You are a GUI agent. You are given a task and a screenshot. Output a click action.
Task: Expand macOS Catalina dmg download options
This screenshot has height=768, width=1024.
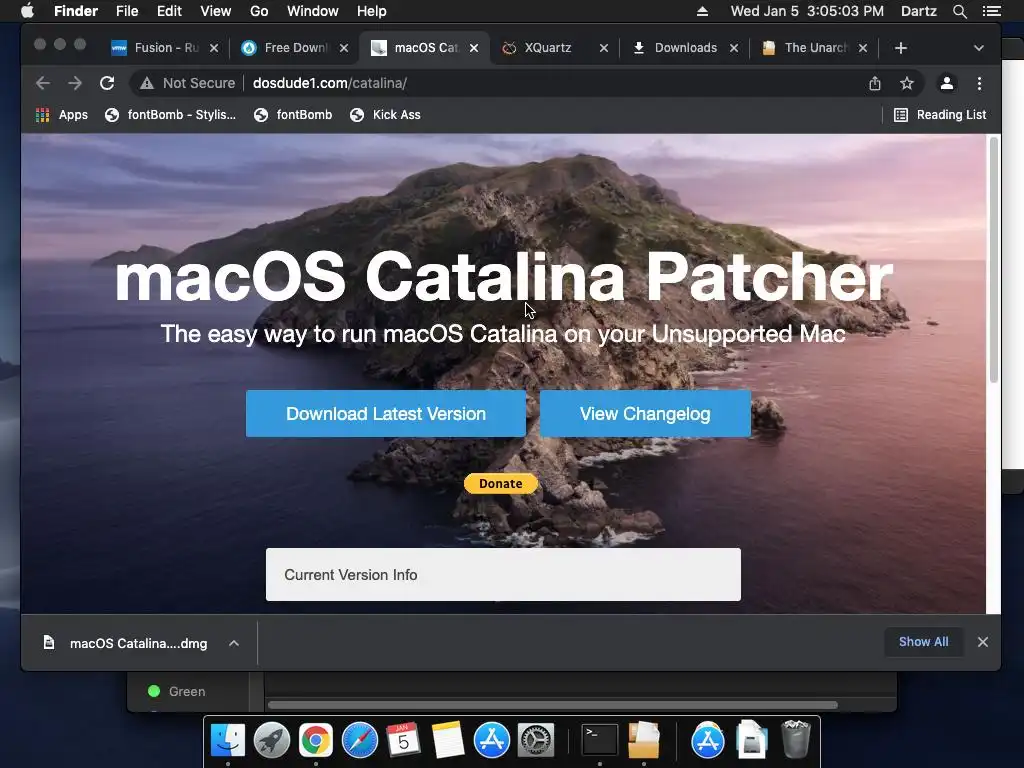pos(234,643)
